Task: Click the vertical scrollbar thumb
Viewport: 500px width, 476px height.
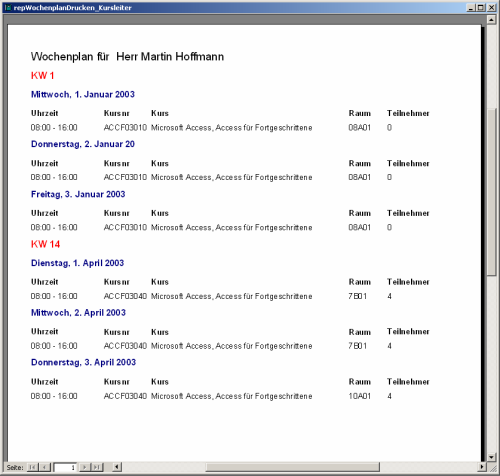Action: [x=491, y=192]
